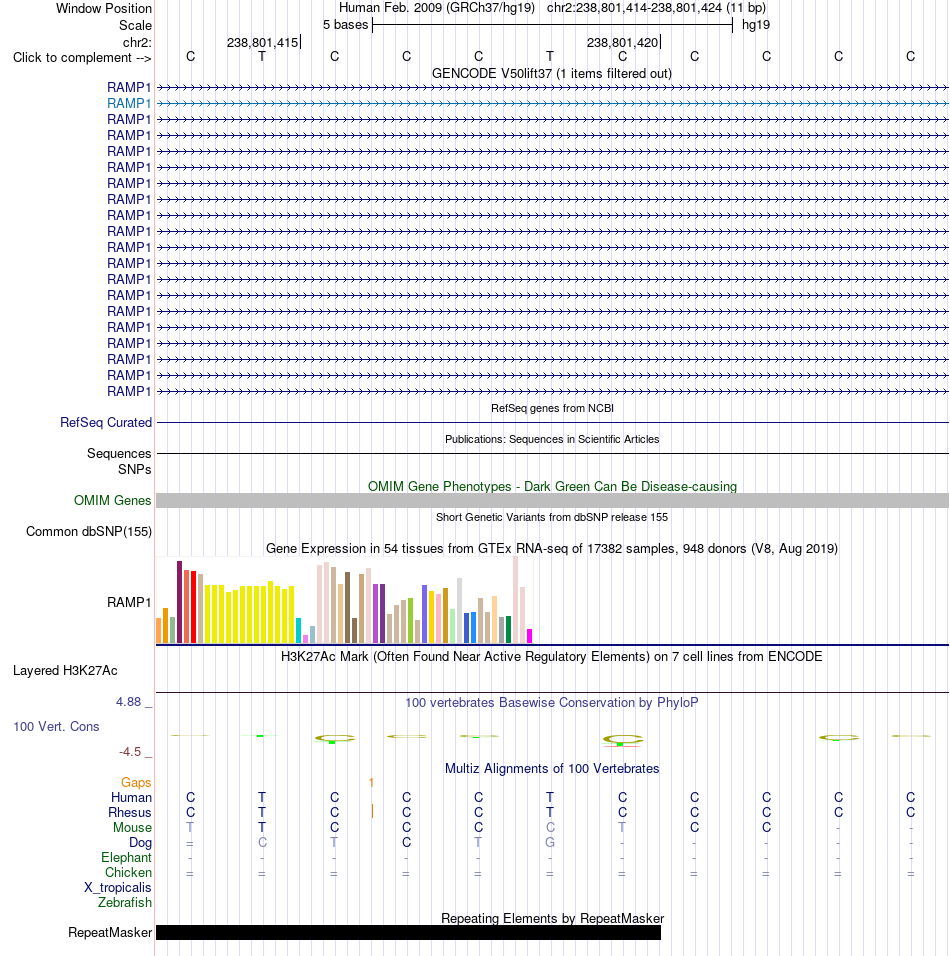Image resolution: width=950 pixels, height=956 pixels.
Task: Click the "Human Feb. 2009 (GRCh37/hg19)" assembly text
Action: (x=437, y=8)
